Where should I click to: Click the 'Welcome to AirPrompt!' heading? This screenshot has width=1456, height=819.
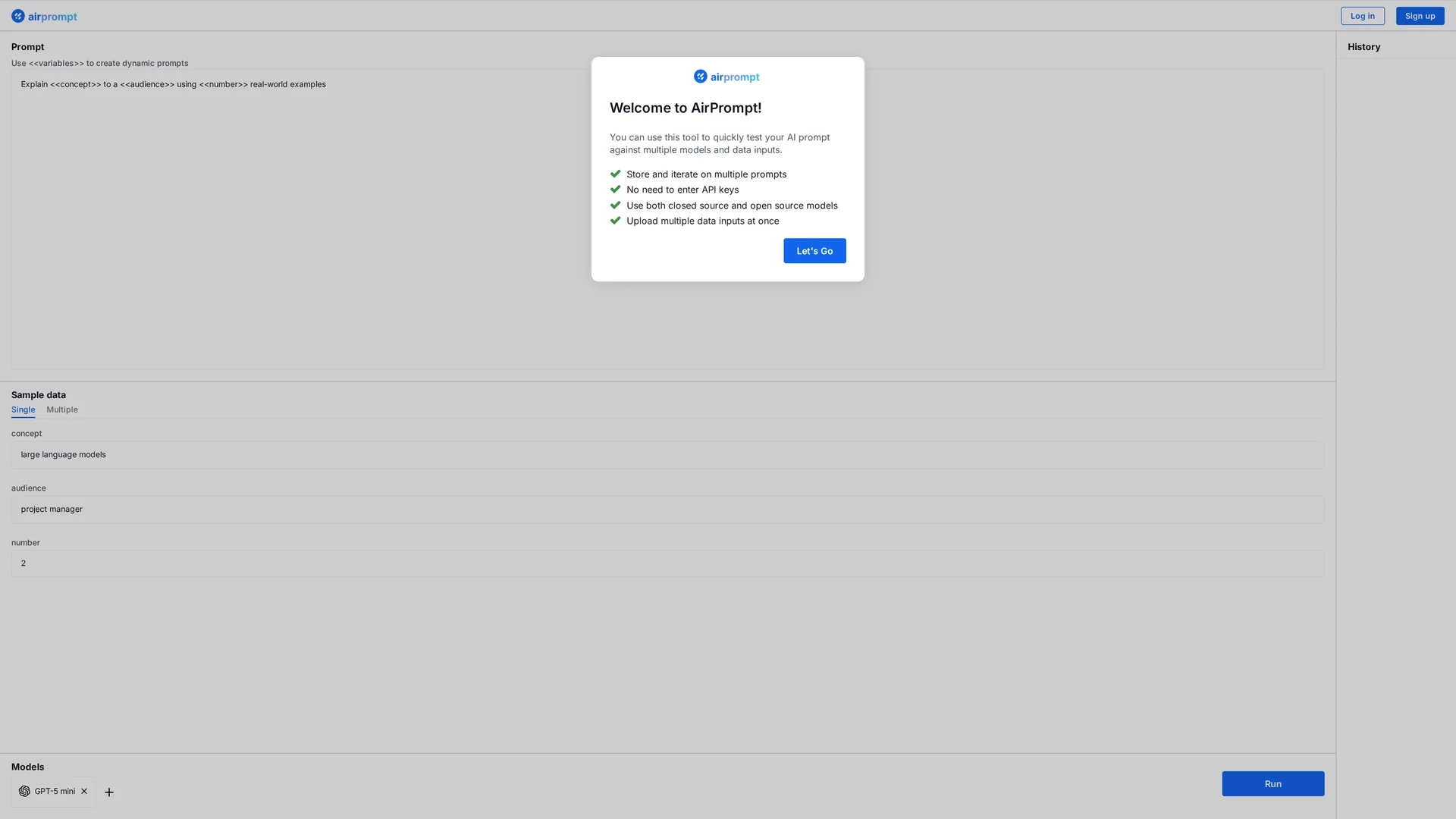pyautogui.click(x=686, y=108)
